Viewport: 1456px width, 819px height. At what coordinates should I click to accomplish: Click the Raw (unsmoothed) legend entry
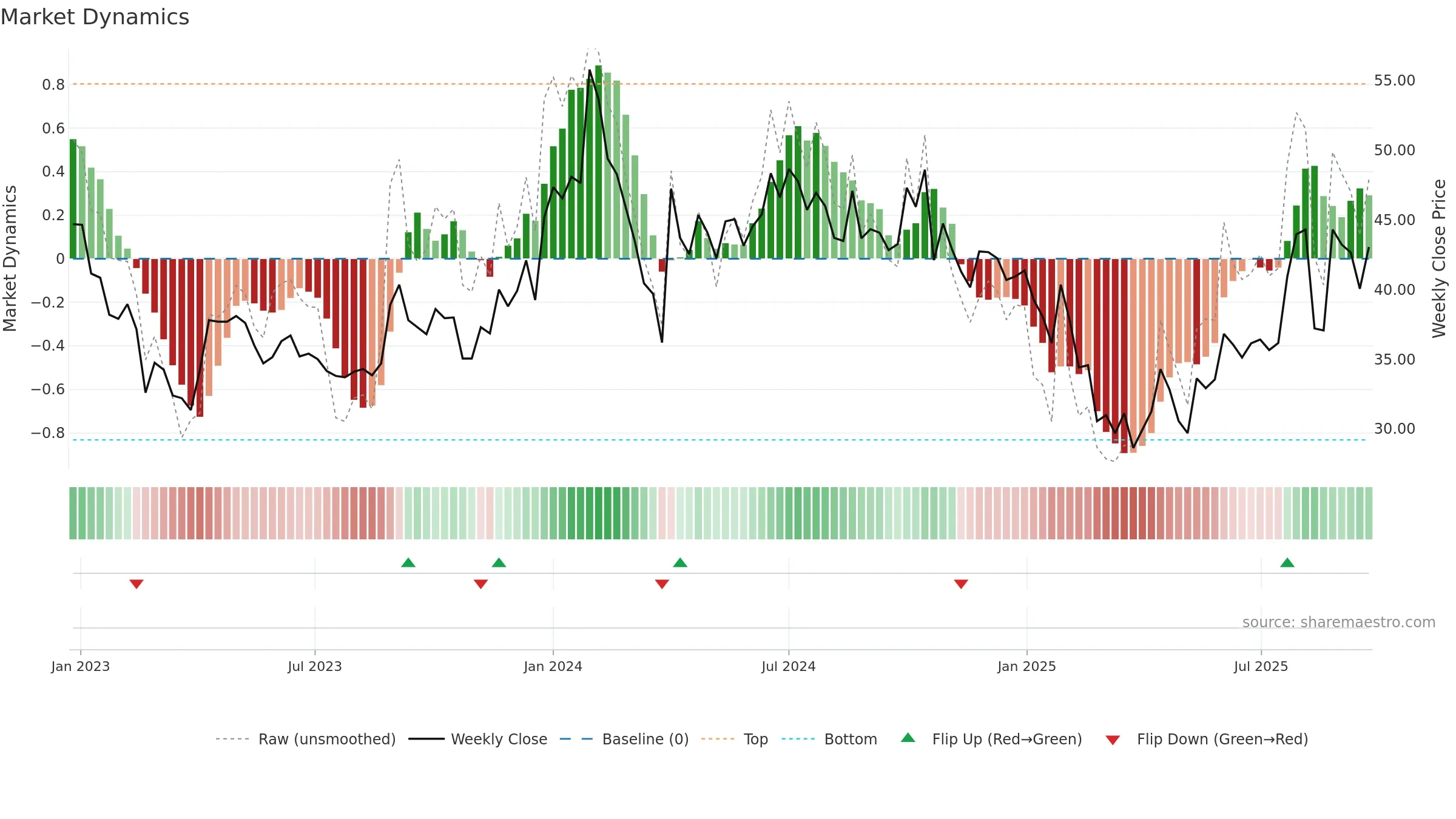pyautogui.click(x=305, y=739)
